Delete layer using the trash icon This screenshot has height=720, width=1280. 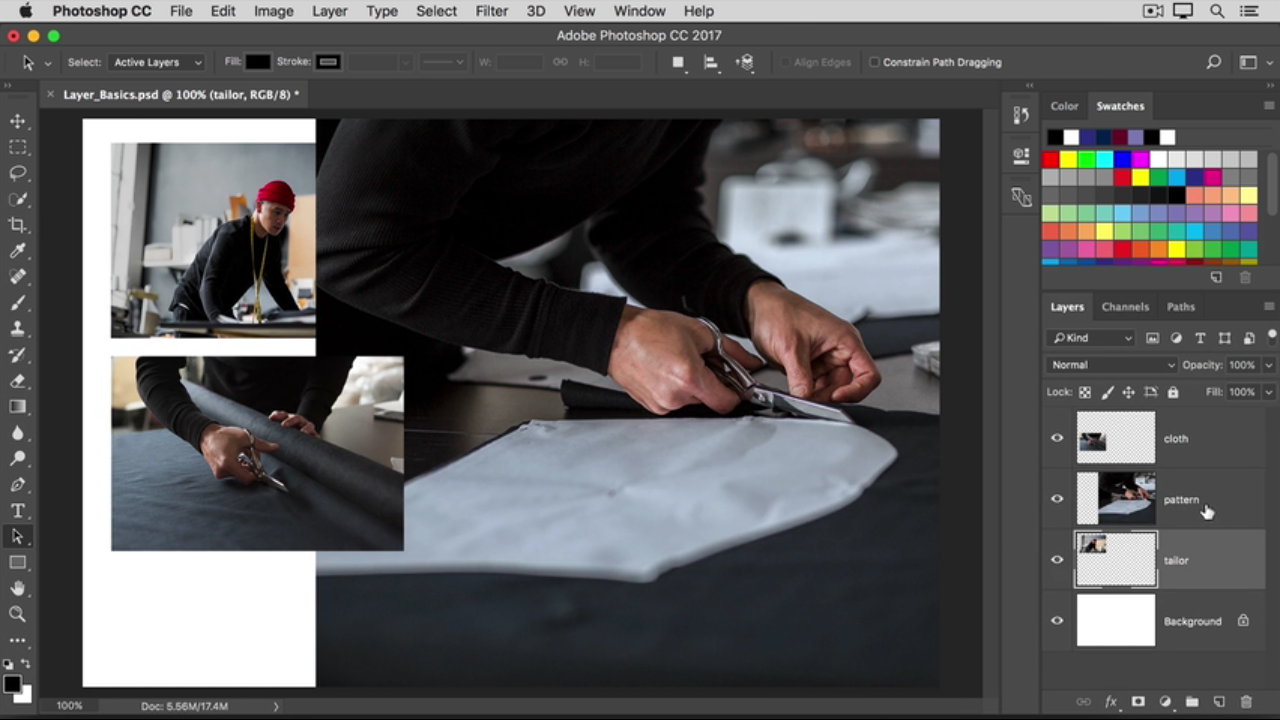coord(1245,702)
